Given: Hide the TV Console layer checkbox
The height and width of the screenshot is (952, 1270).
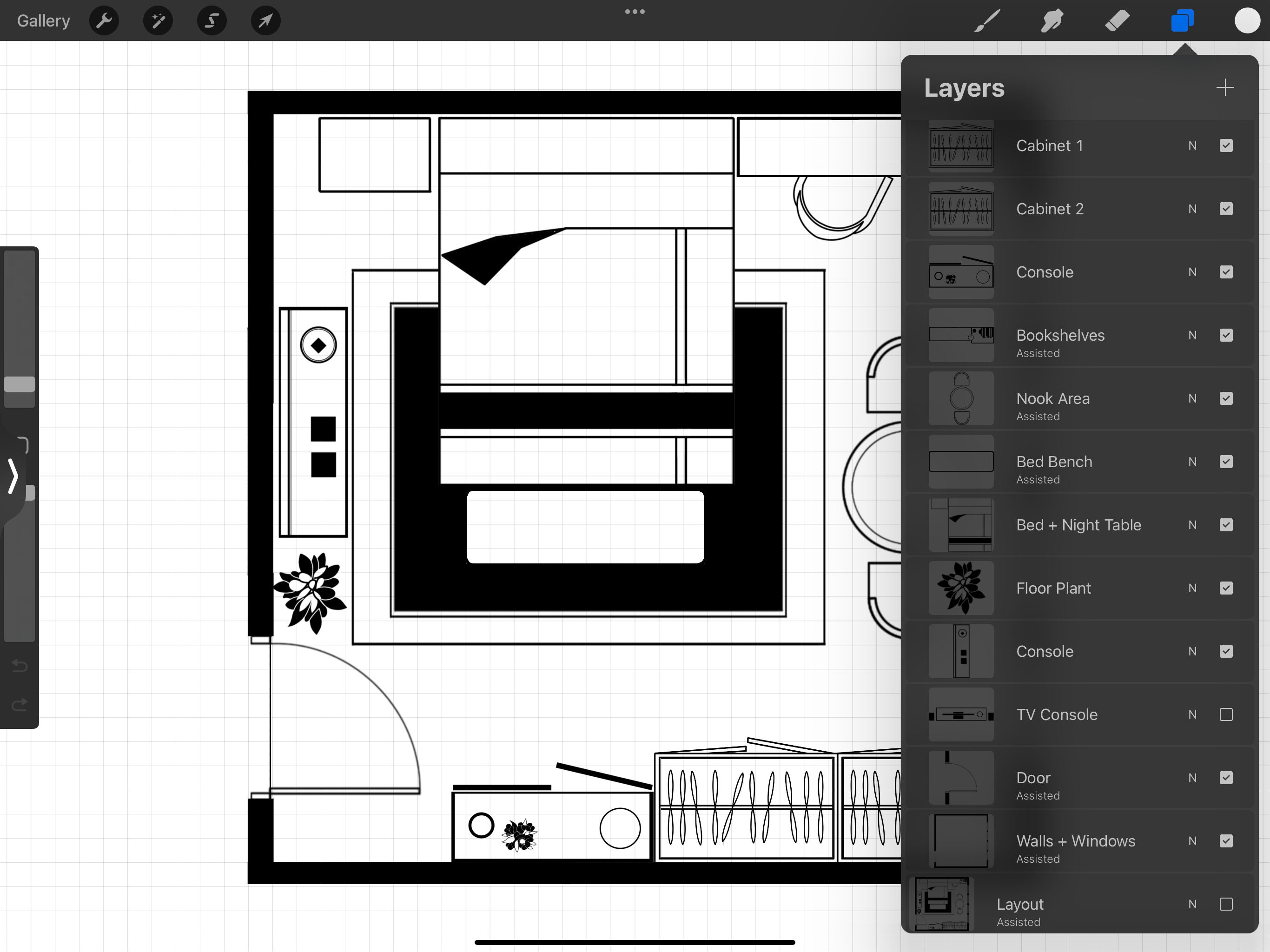Looking at the screenshot, I should tap(1226, 714).
